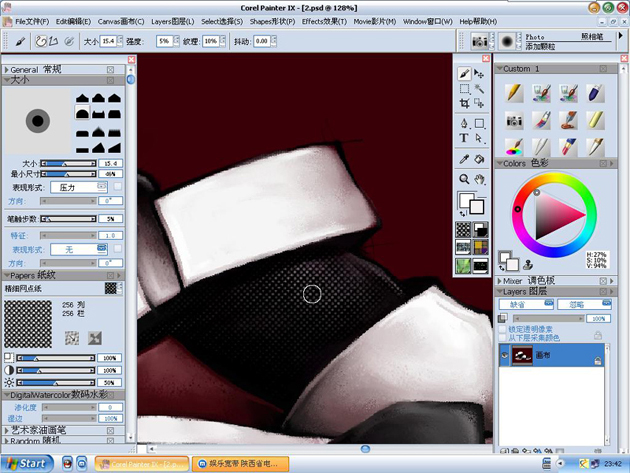Open the 娱乐宽带 taskbar window button
The width and height of the screenshot is (630, 473).
240,464
